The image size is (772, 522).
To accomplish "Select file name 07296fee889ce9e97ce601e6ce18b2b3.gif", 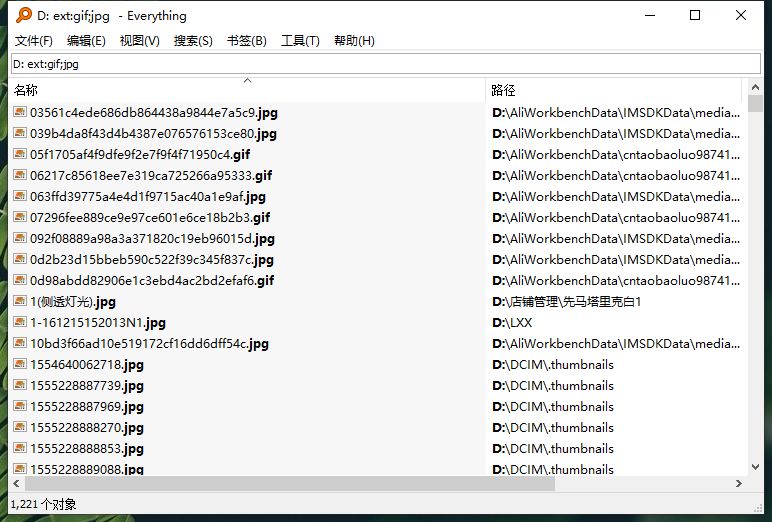I will pyautogui.click(x=150, y=218).
